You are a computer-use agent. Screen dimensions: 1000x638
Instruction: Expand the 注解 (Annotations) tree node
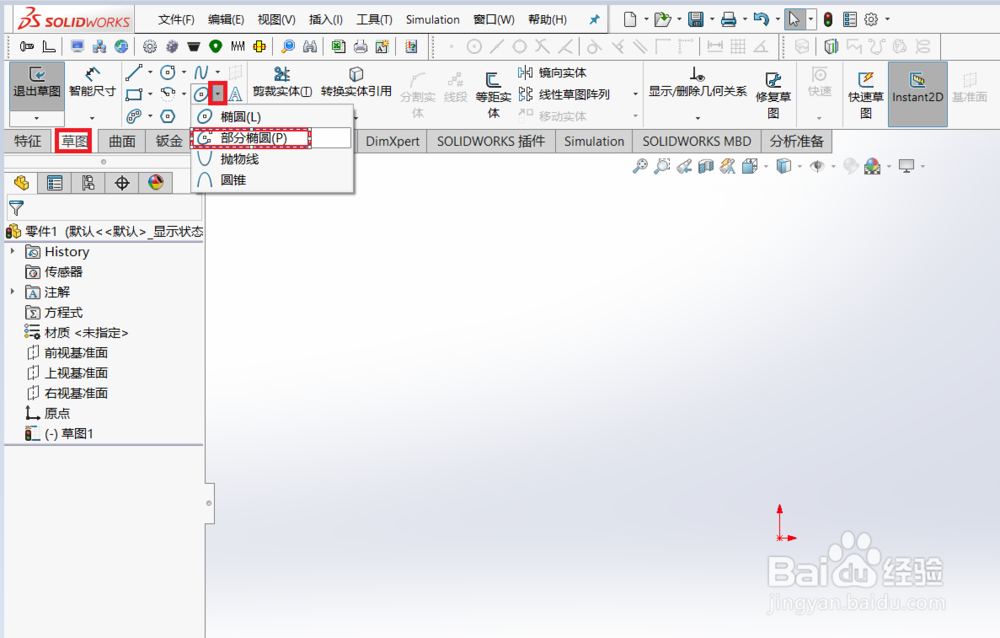pos(10,291)
